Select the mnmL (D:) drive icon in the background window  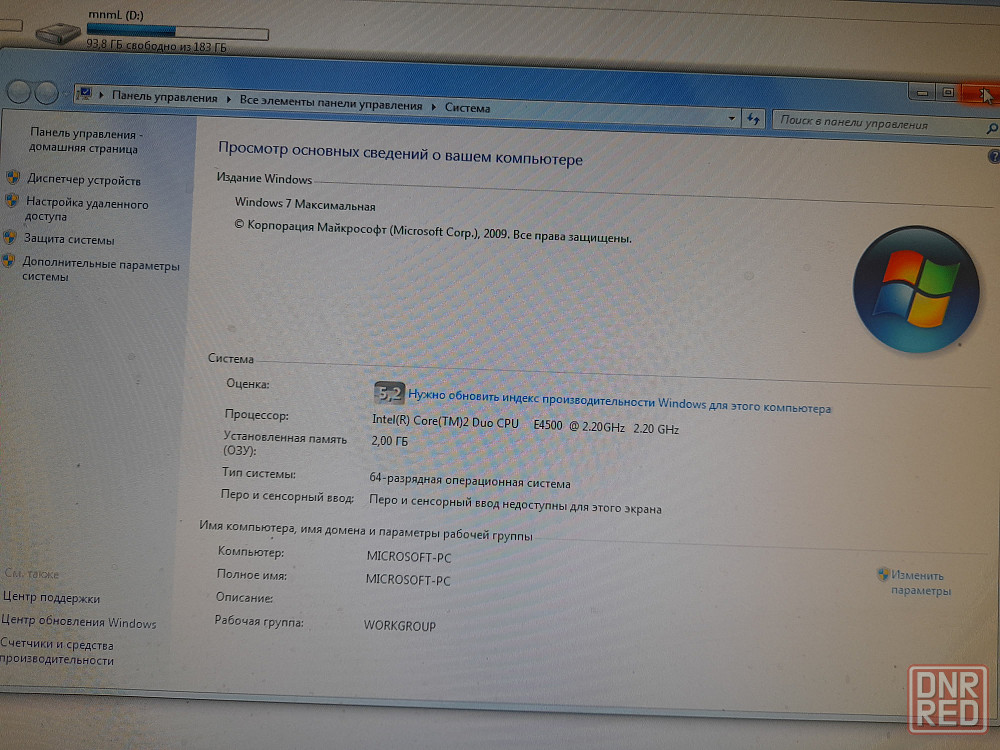[x=58, y=32]
